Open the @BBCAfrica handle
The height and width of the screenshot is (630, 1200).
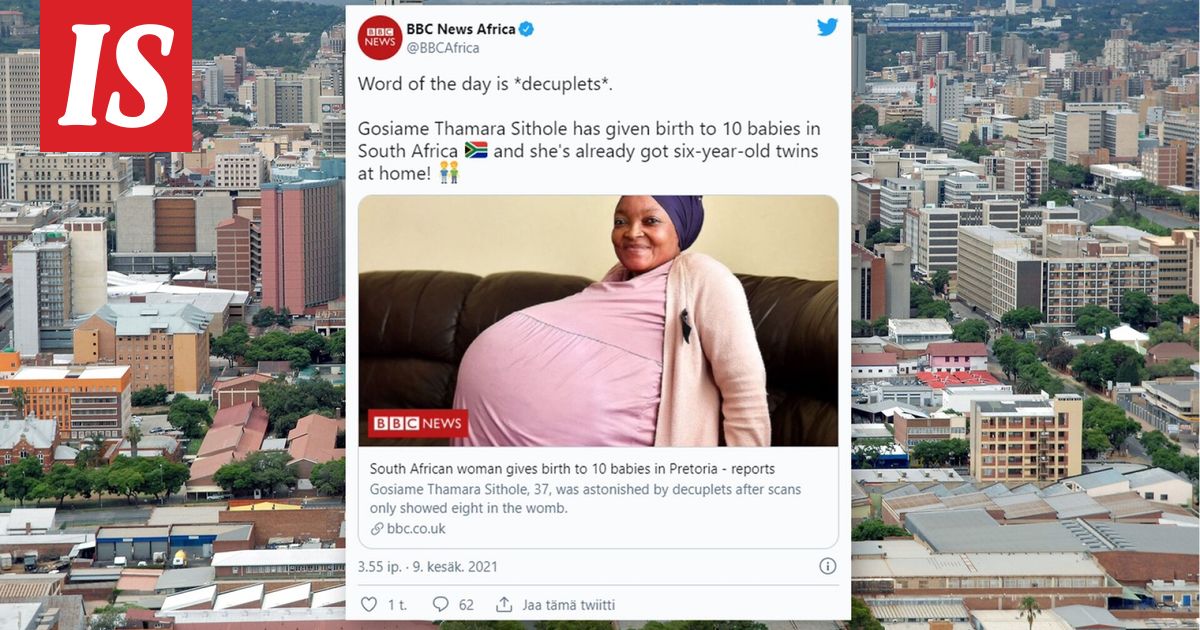click(443, 48)
